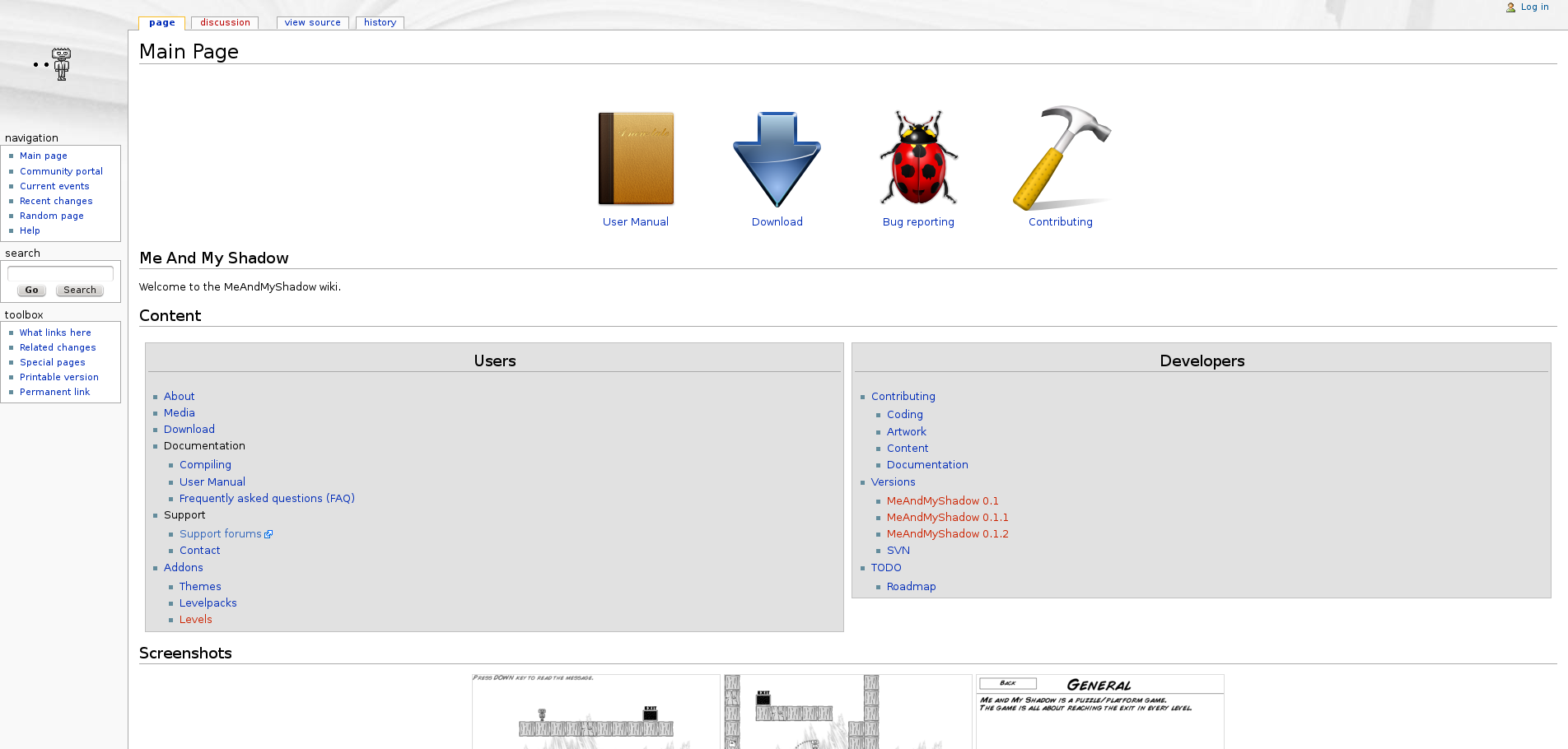1568x749 pixels.
Task: Go to the Roadmap page
Action: 911,587
